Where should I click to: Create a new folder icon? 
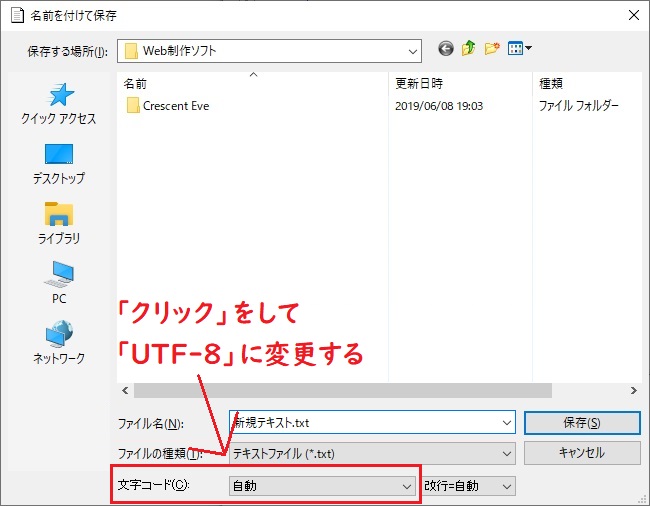(492, 49)
